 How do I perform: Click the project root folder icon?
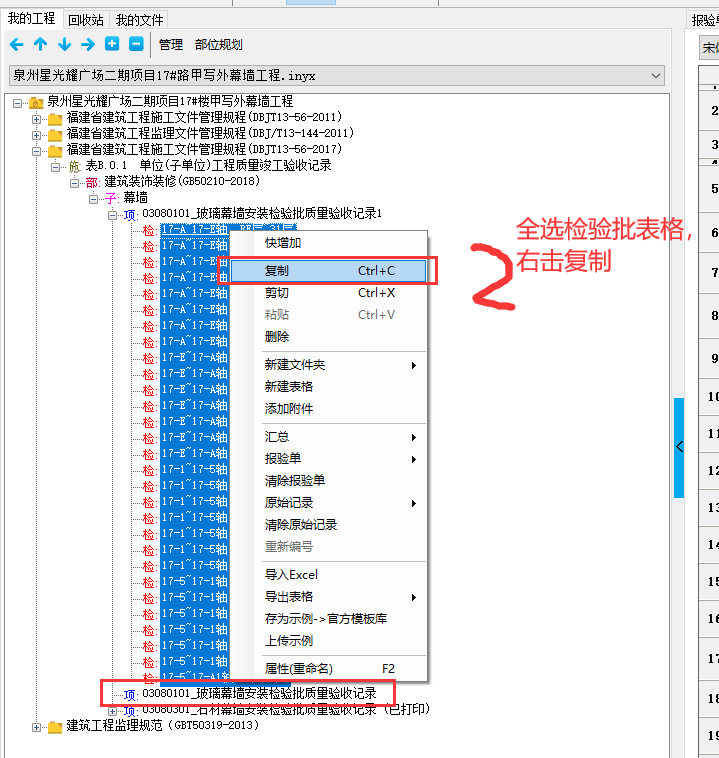point(36,102)
